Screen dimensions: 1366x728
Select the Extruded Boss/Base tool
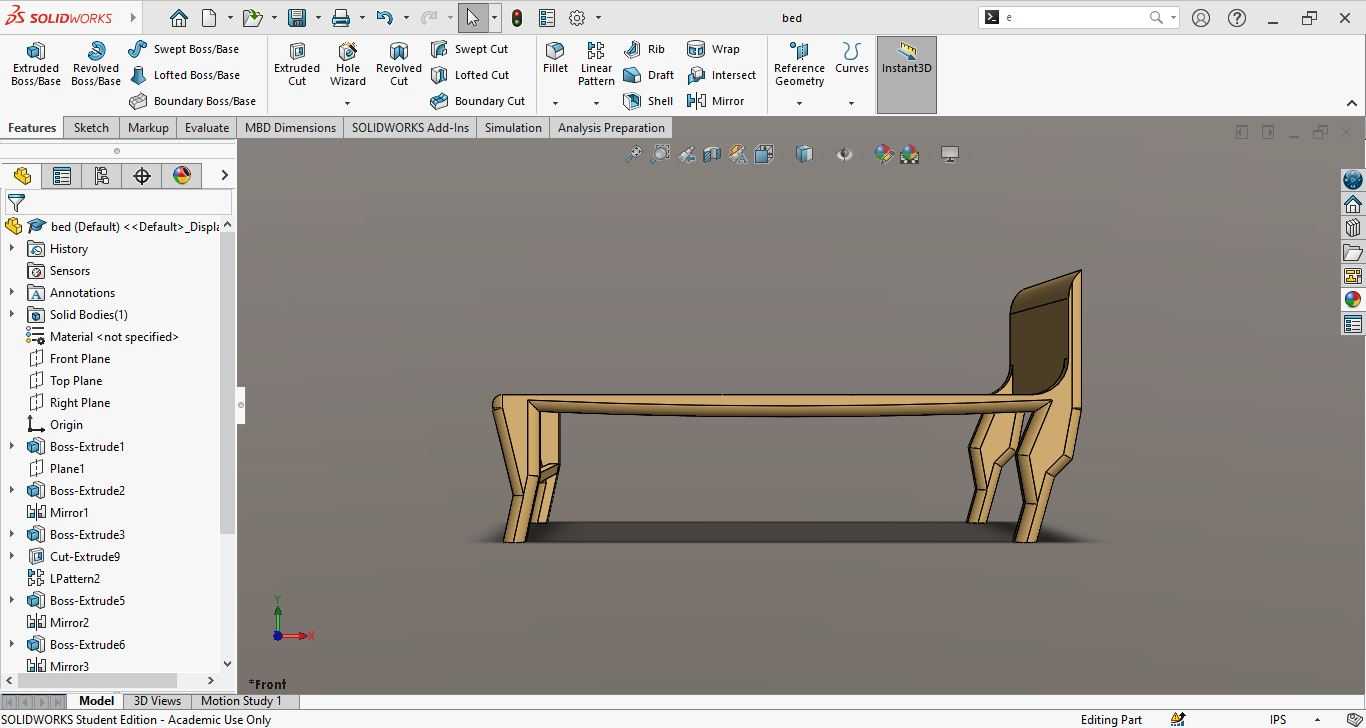tap(35, 65)
